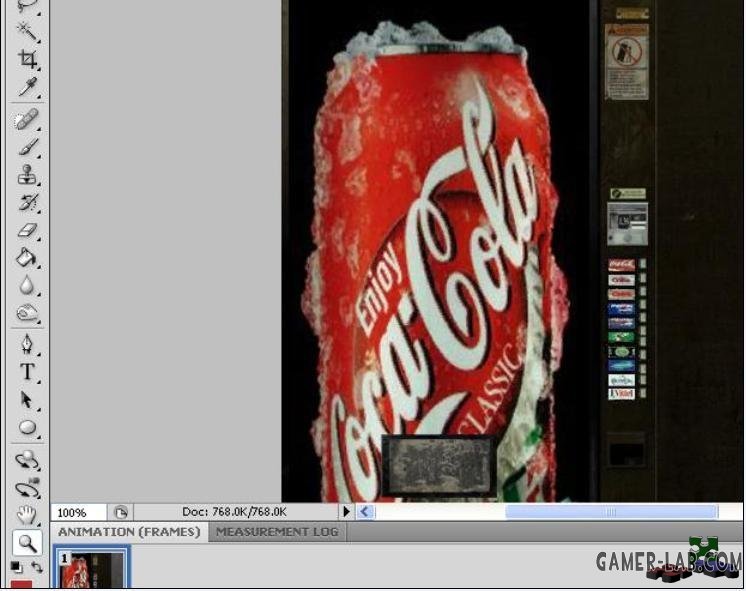Open the Measurement Log tab
This screenshot has height=591, width=746.
277,532
